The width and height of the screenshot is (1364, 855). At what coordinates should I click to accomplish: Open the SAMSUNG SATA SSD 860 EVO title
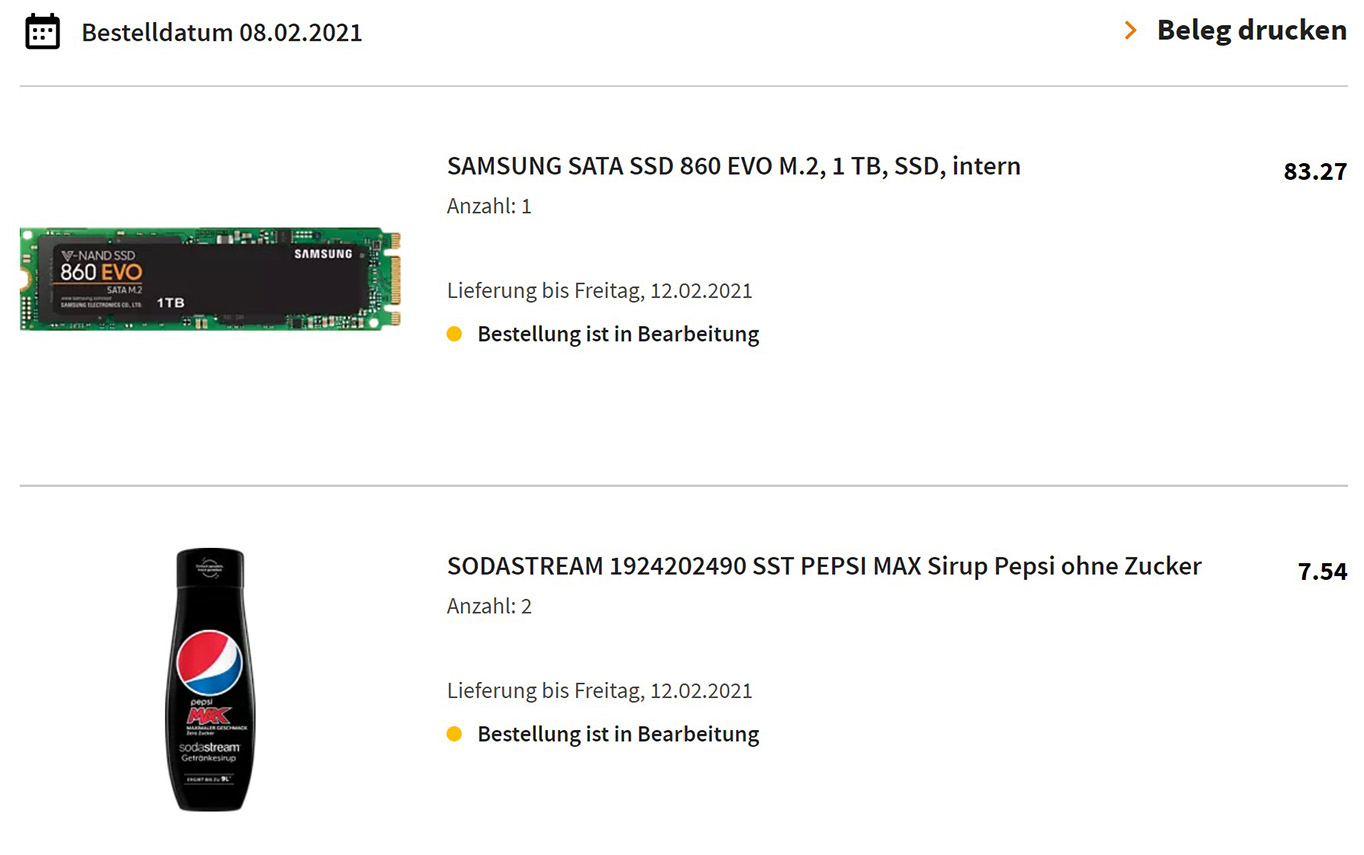pos(733,166)
